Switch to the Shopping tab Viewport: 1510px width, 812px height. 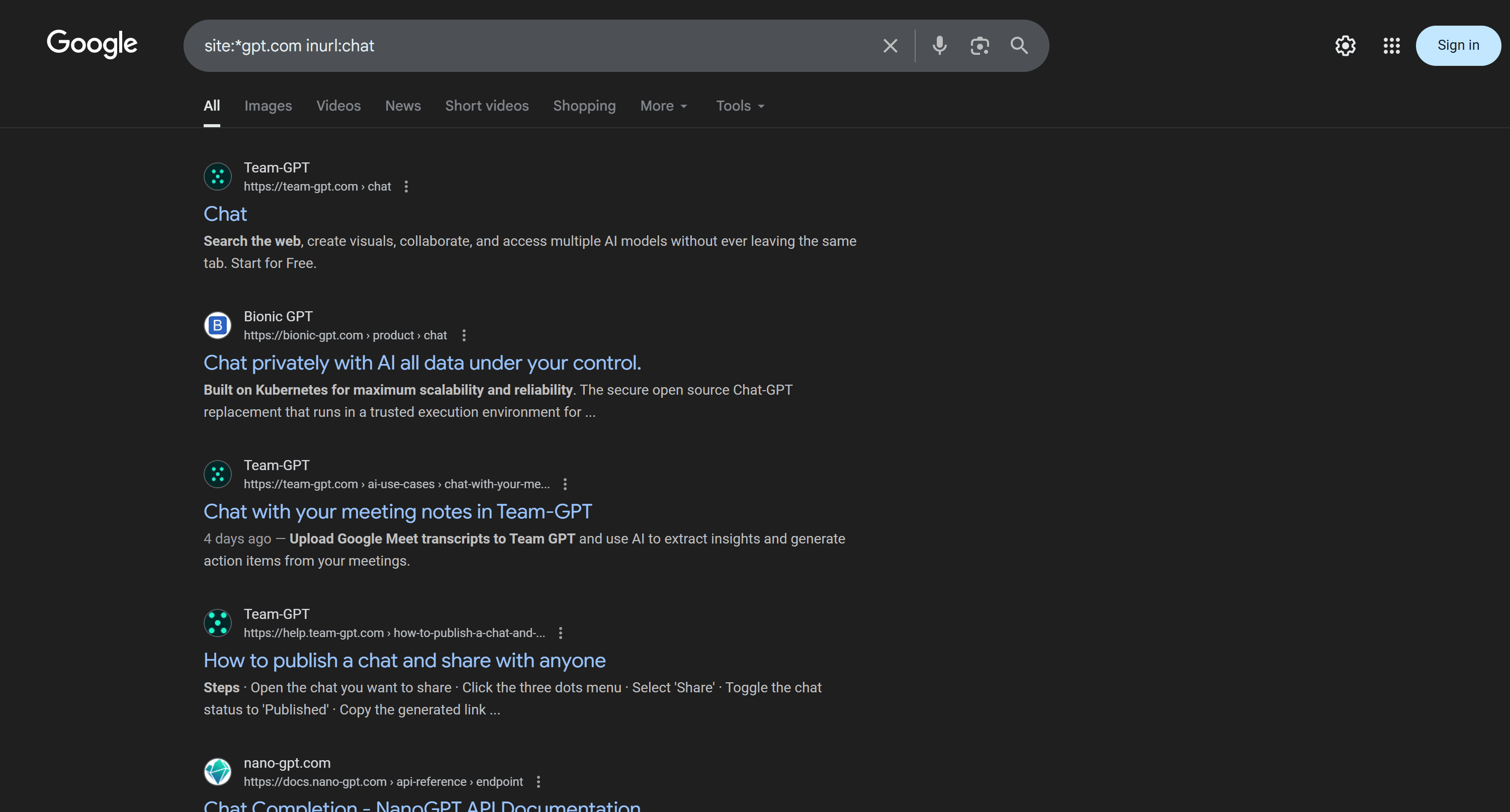pos(584,106)
